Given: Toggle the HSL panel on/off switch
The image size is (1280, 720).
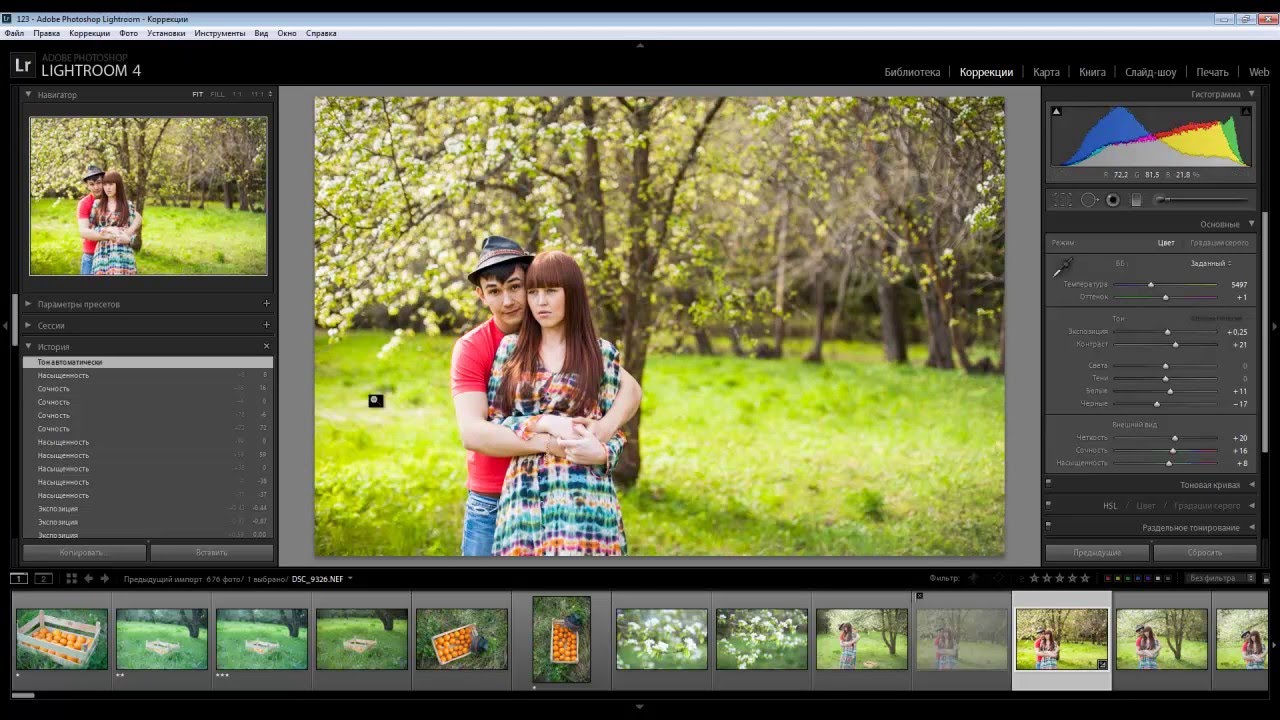Looking at the screenshot, I should tap(1049, 503).
